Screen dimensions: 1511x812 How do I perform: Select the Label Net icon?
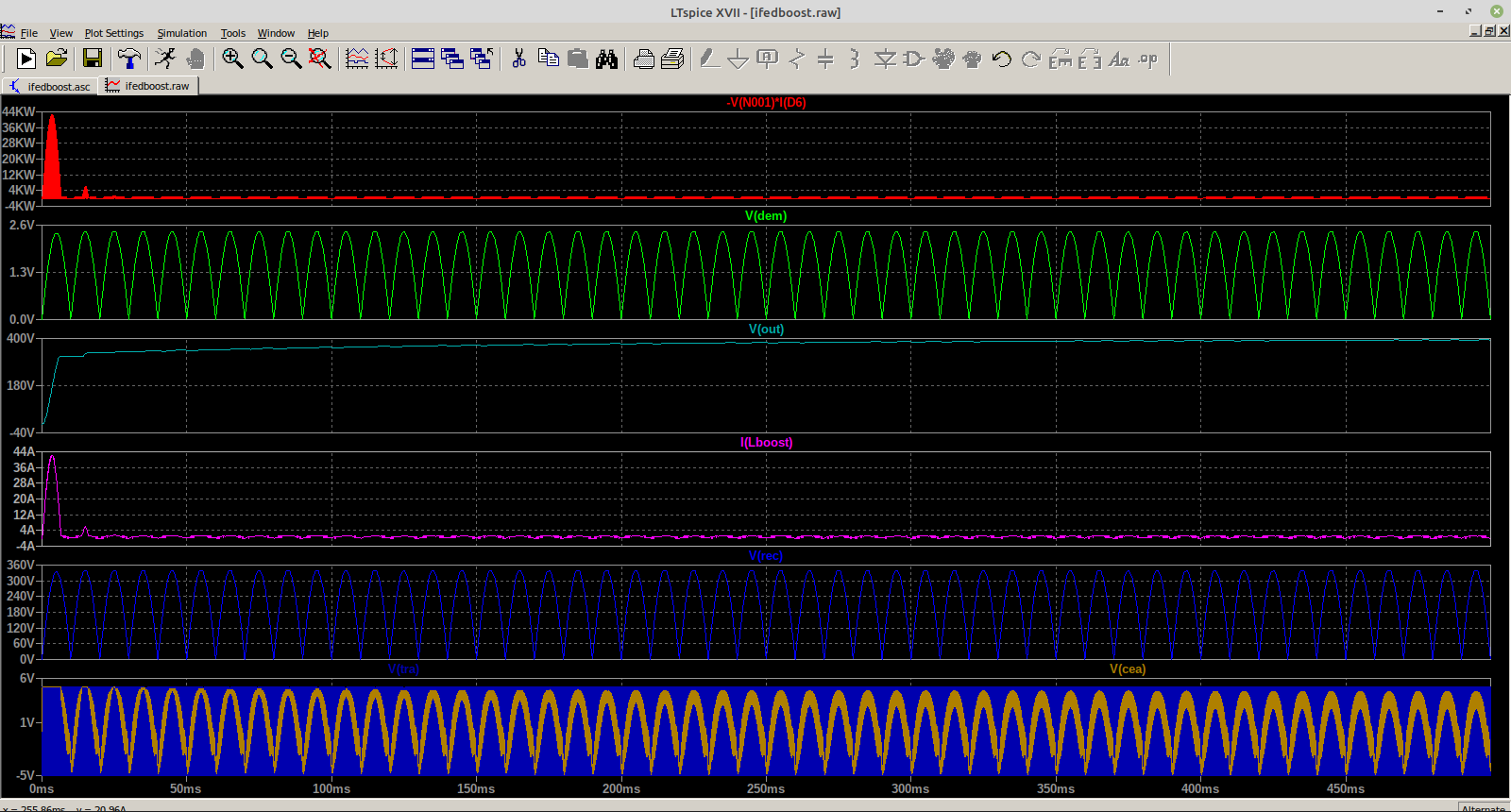point(768,59)
